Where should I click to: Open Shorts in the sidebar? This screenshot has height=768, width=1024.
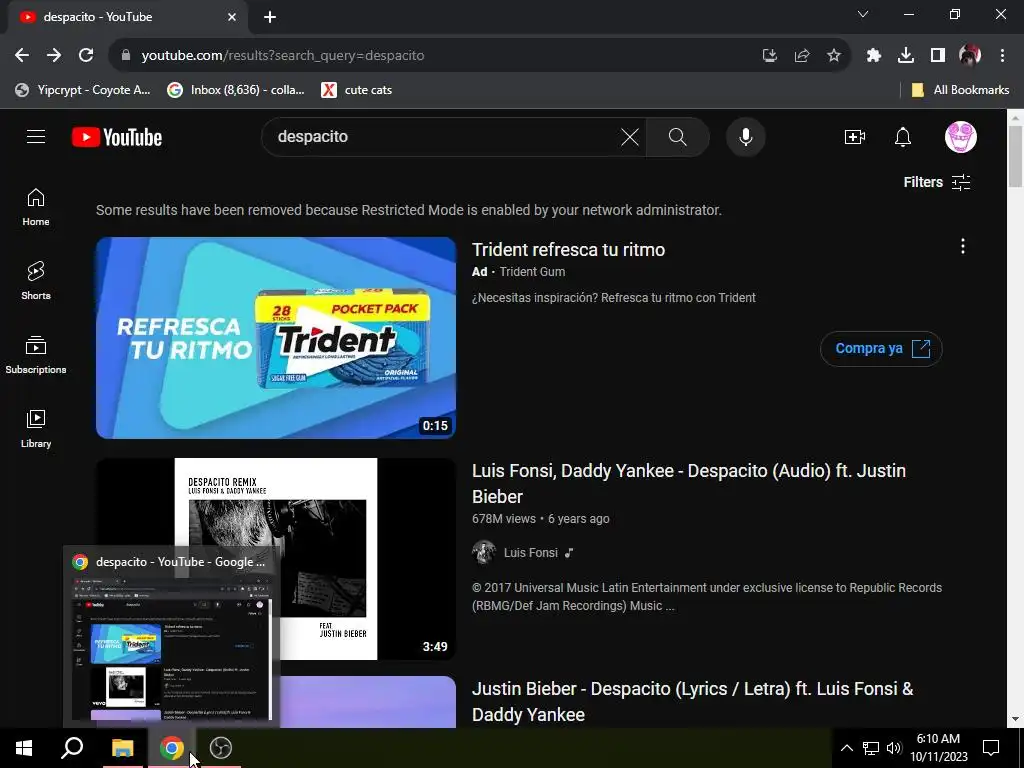(x=36, y=281)
